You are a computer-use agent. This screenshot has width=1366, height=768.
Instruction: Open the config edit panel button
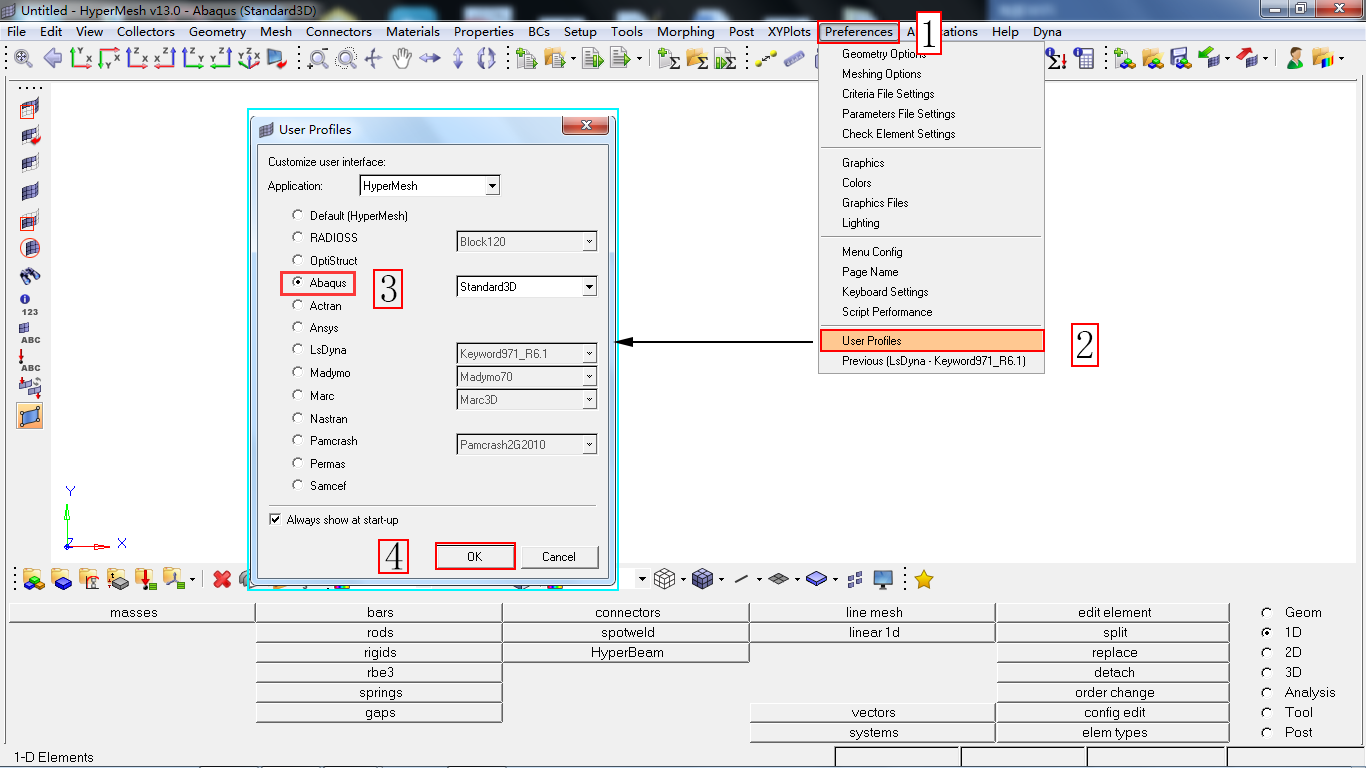click(x=1114, y=712)
